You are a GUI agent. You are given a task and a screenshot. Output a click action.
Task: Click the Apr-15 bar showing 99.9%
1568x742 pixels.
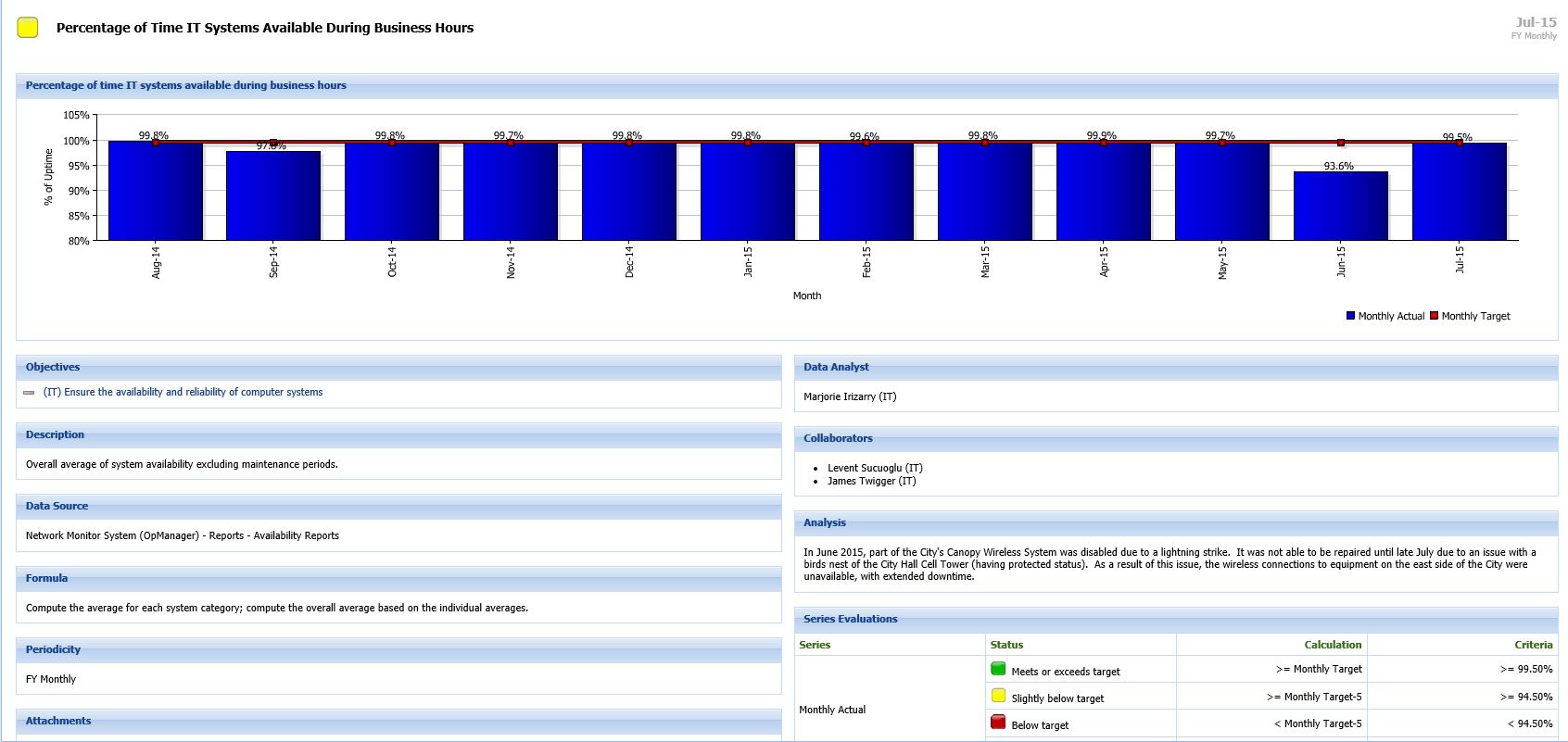point(1103,191)
